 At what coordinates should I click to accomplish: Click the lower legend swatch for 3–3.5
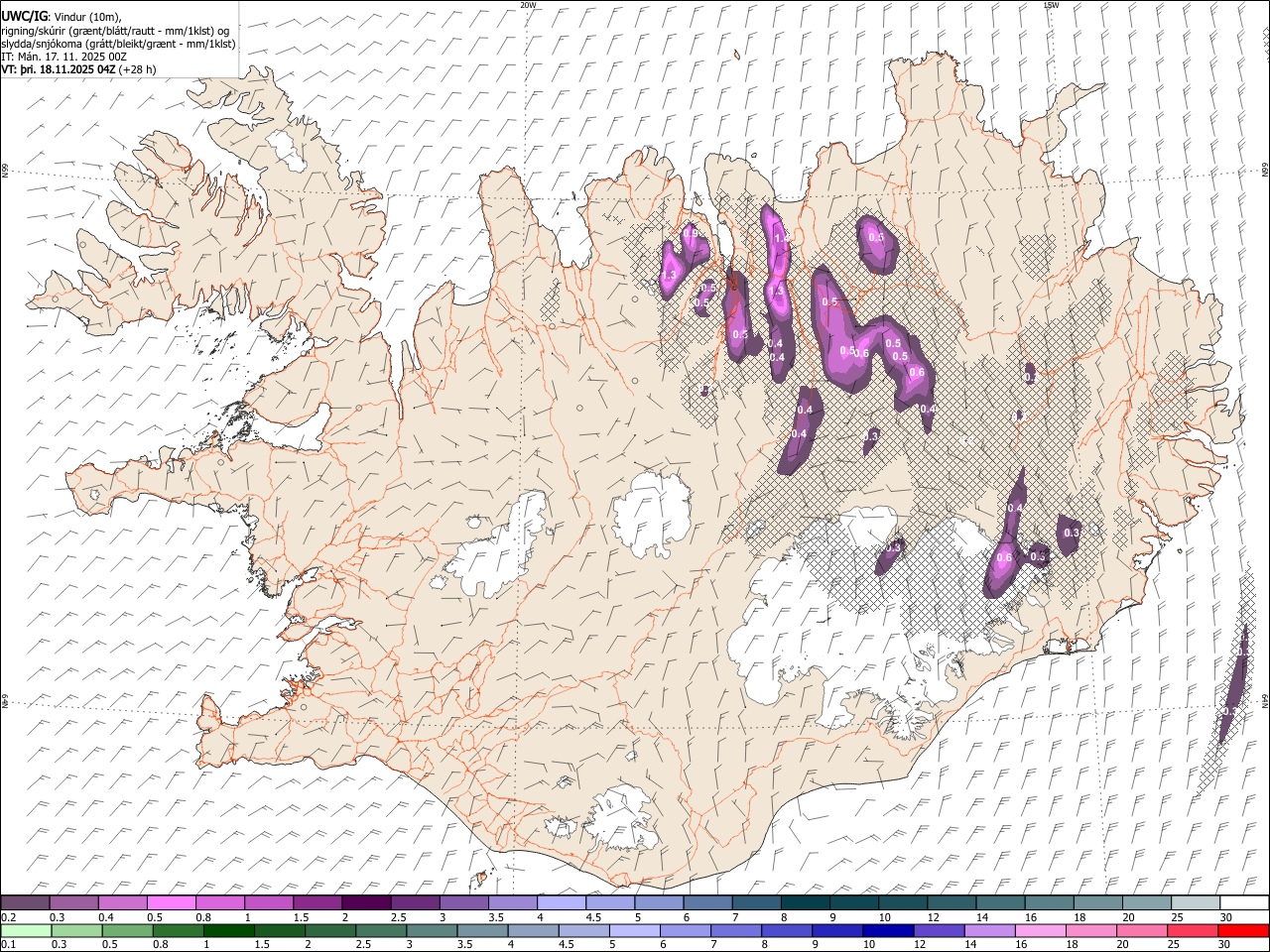tap(432, 930)
